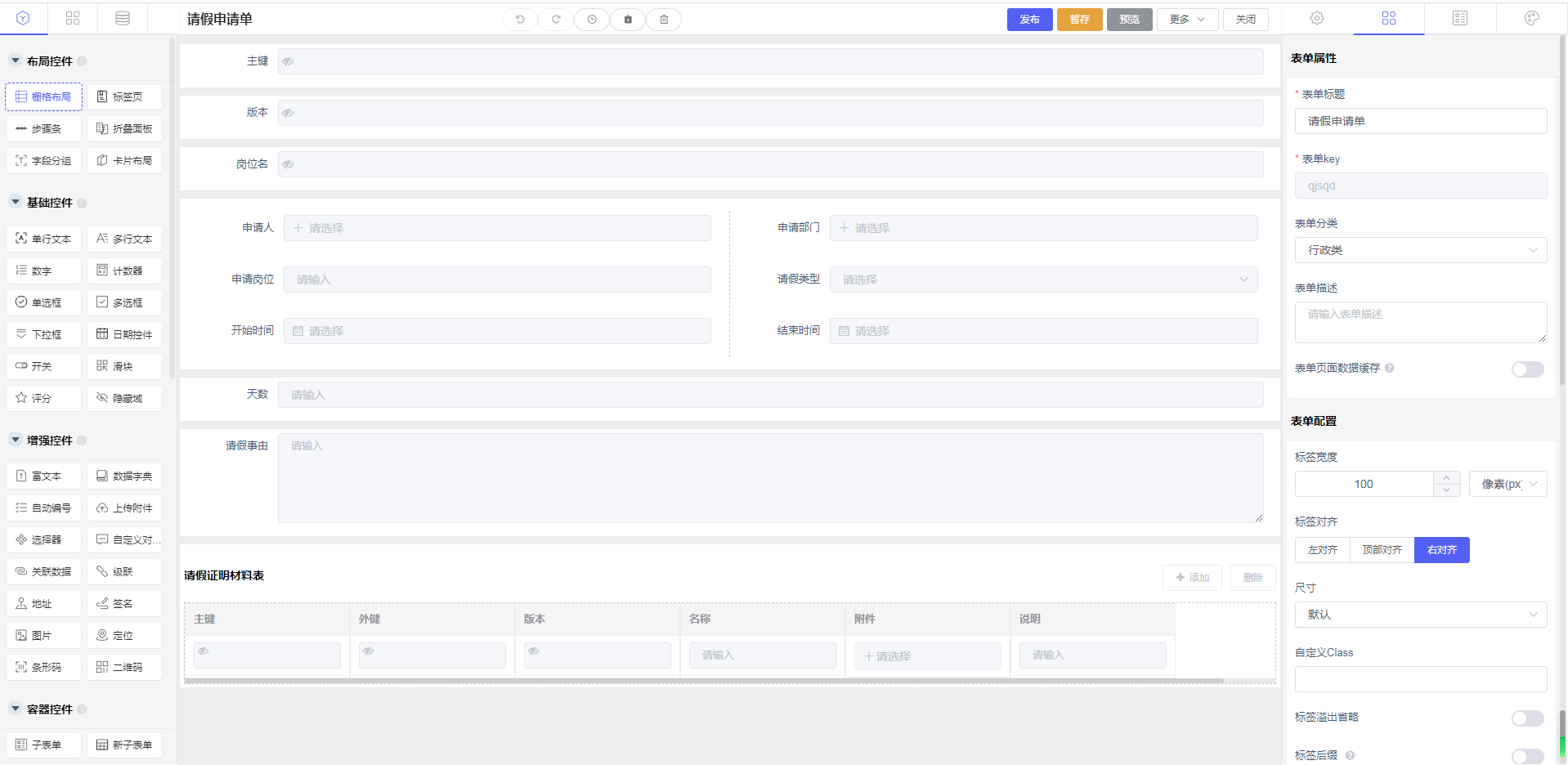Switch to the grid components tab on left

(73, 18)
